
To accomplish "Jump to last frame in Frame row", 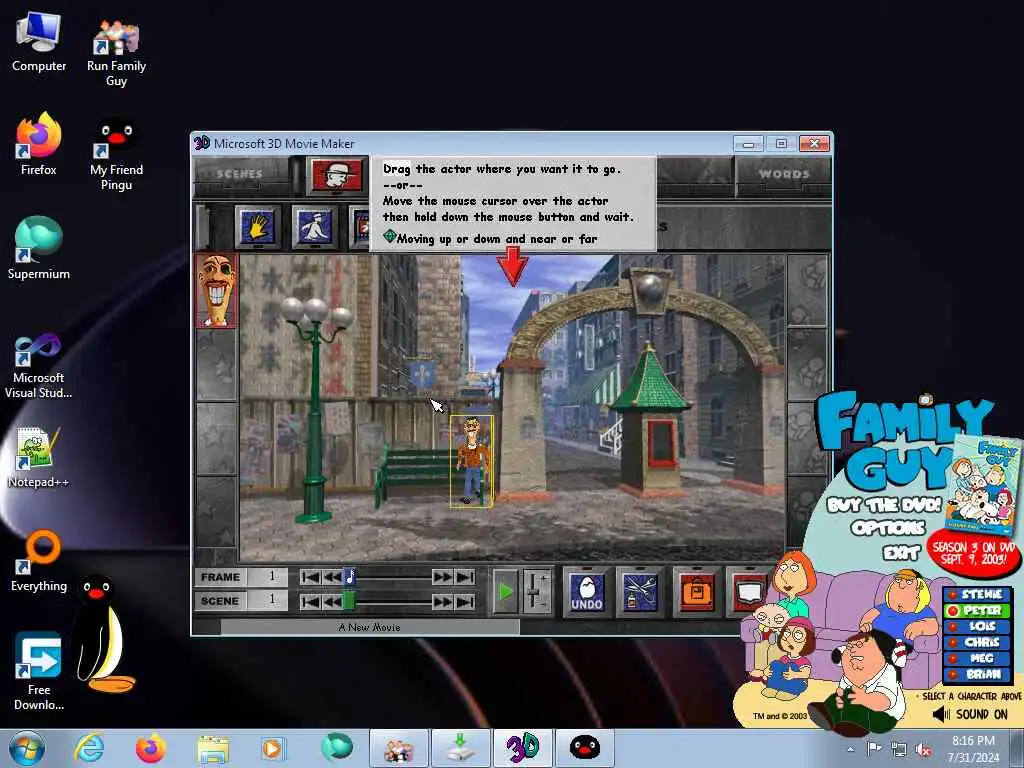I will click(x=464, y=577).
